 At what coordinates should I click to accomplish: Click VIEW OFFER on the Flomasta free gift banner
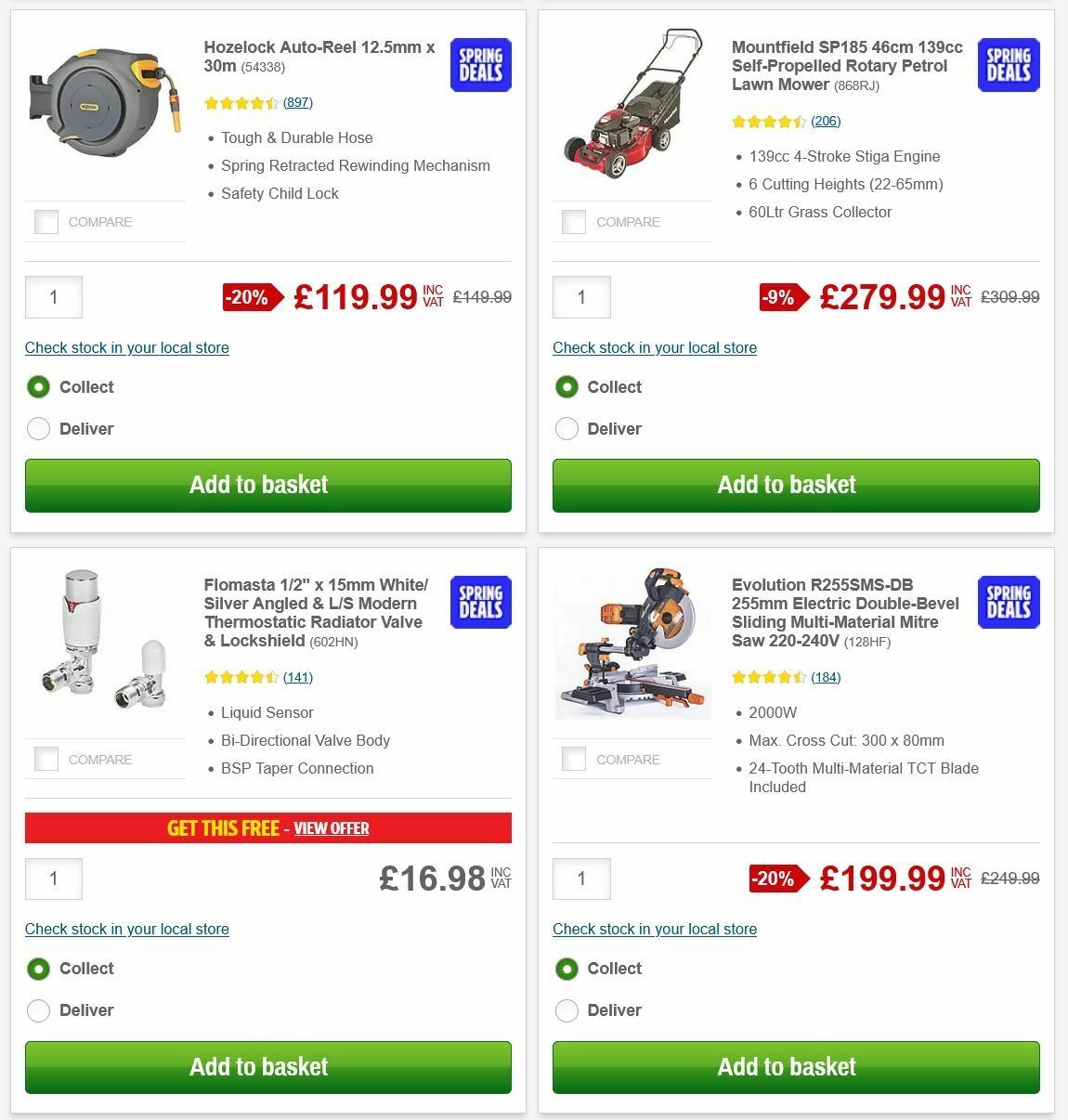click(x=332, y=828)
